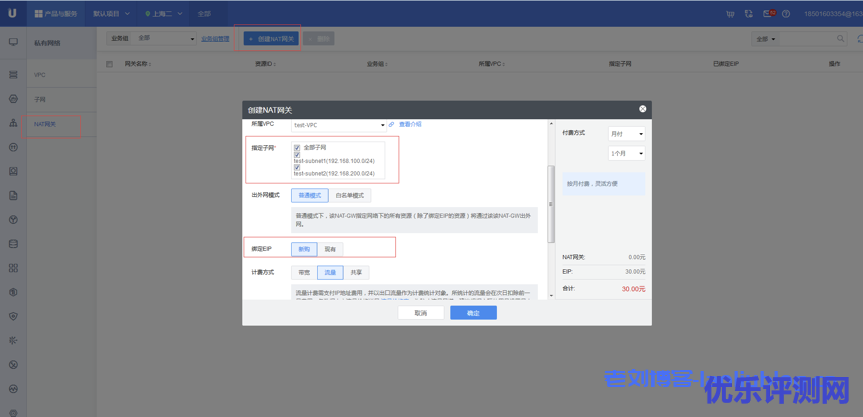Image resolution: width=863 pixels, height=417 pixels.
Task: Click the account 18501603354@163 name
Action: [833, 14]
